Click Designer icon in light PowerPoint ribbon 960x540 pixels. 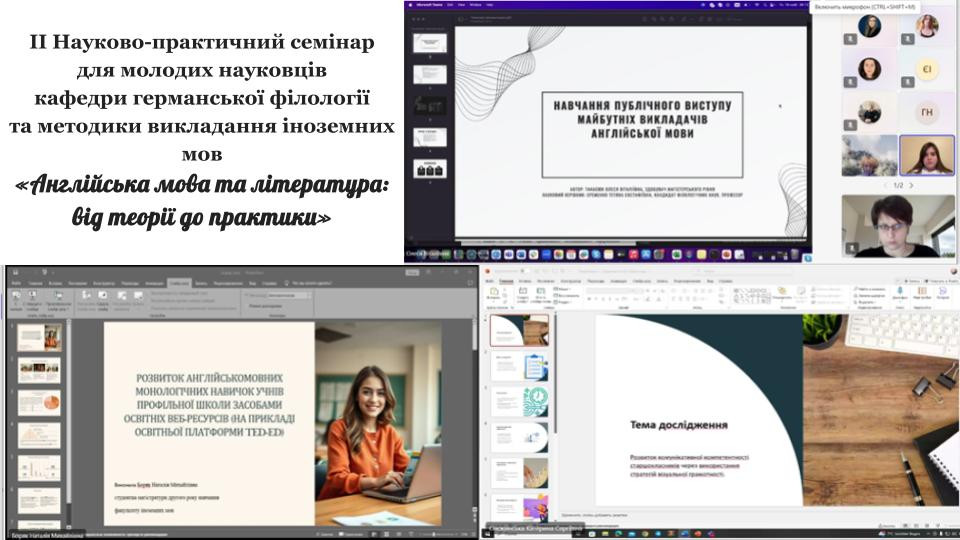[942, 291]
